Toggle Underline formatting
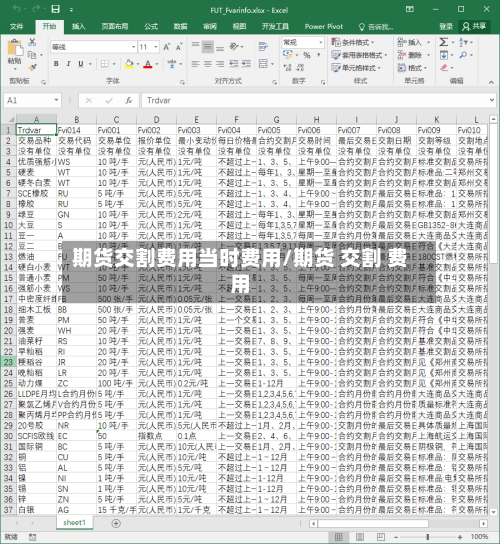 tap(81, 64)
